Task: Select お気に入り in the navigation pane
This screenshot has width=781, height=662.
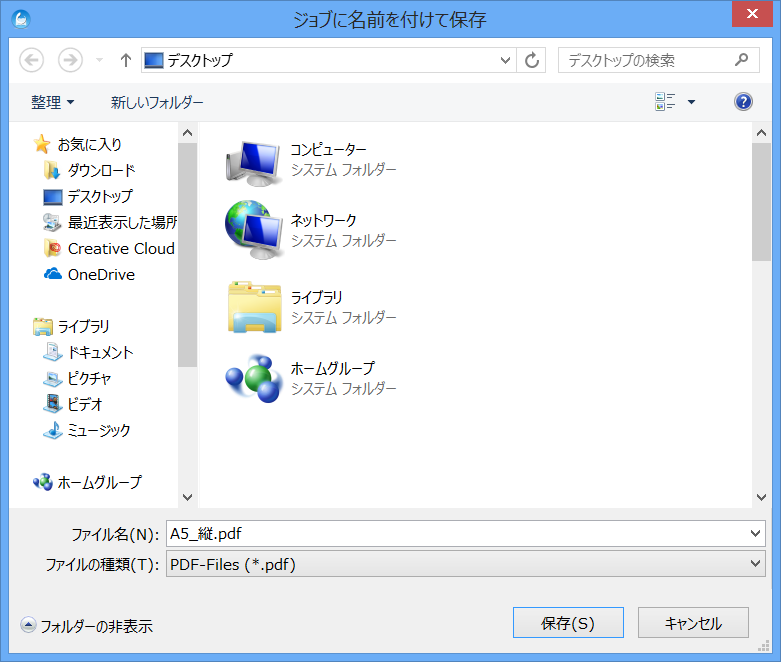Action: coord(90,144)
